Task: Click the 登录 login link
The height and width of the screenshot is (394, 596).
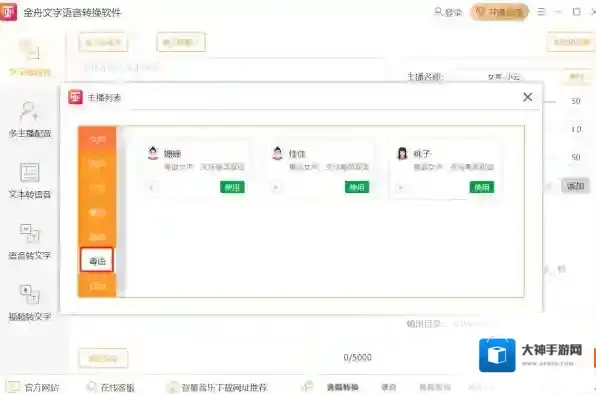Action: [453, 12]
